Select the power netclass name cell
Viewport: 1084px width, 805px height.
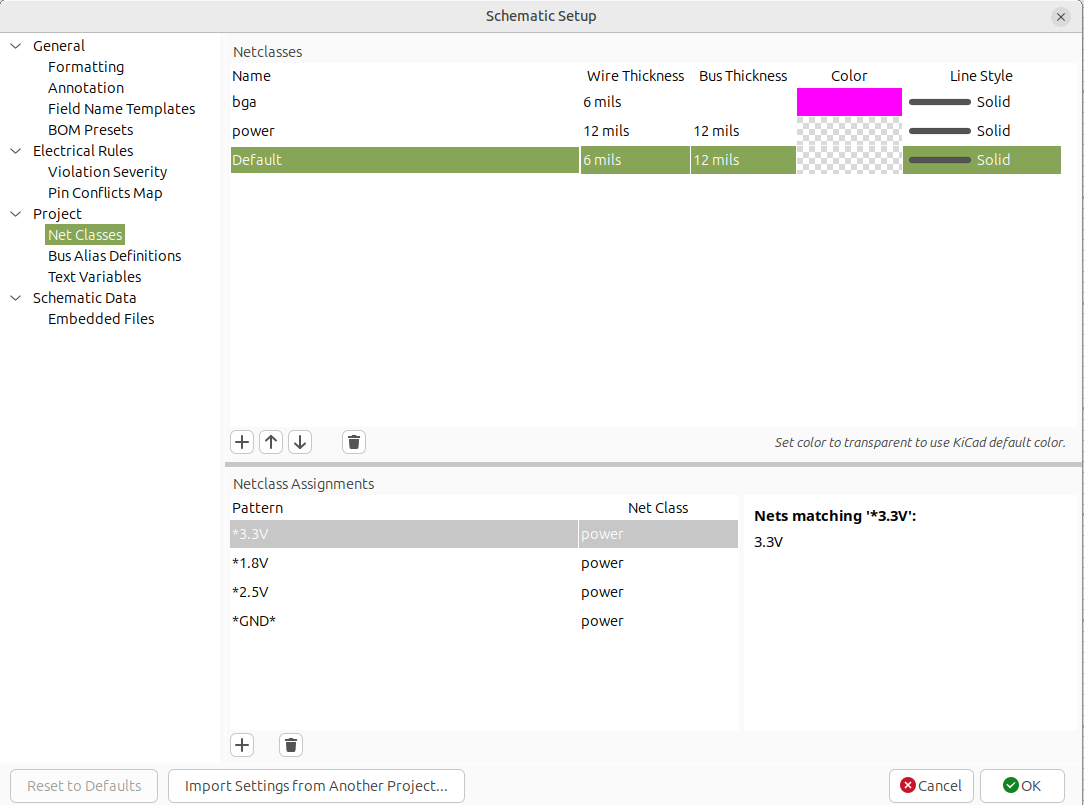404,131
